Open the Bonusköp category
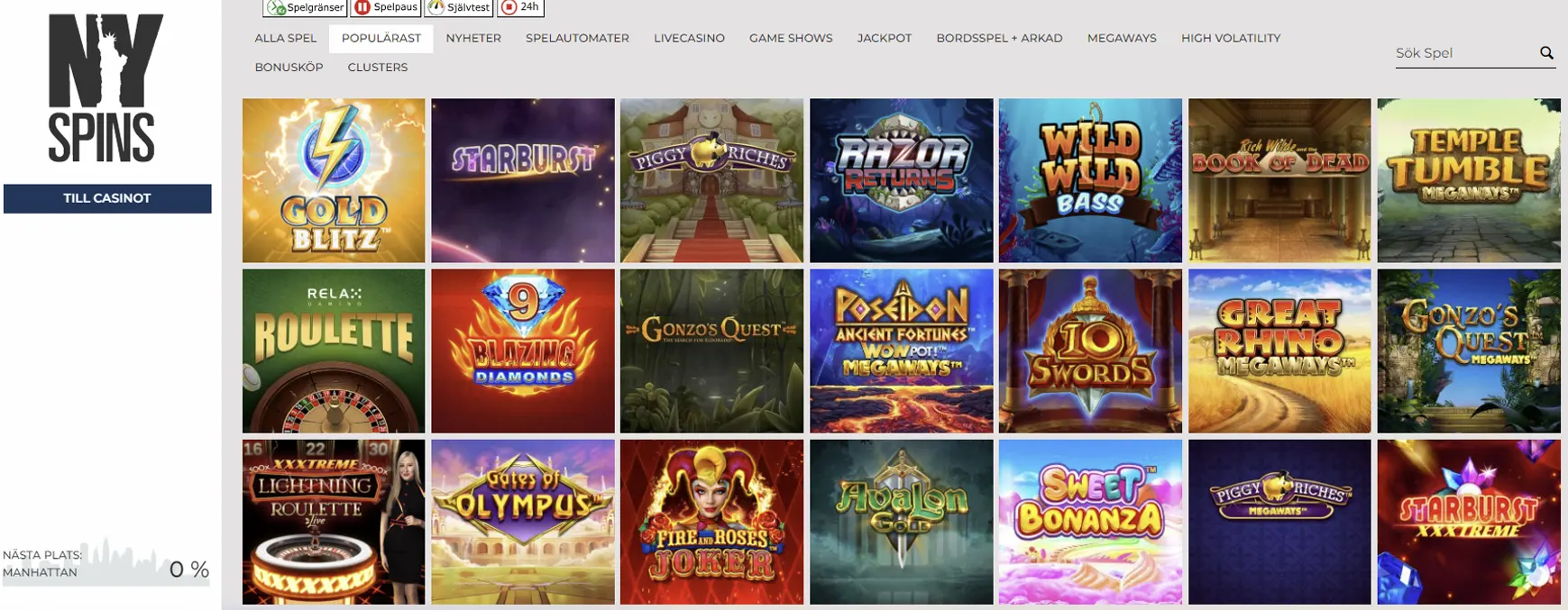Viewport: 1568px width, 610px height. click(x=289, y=67)
